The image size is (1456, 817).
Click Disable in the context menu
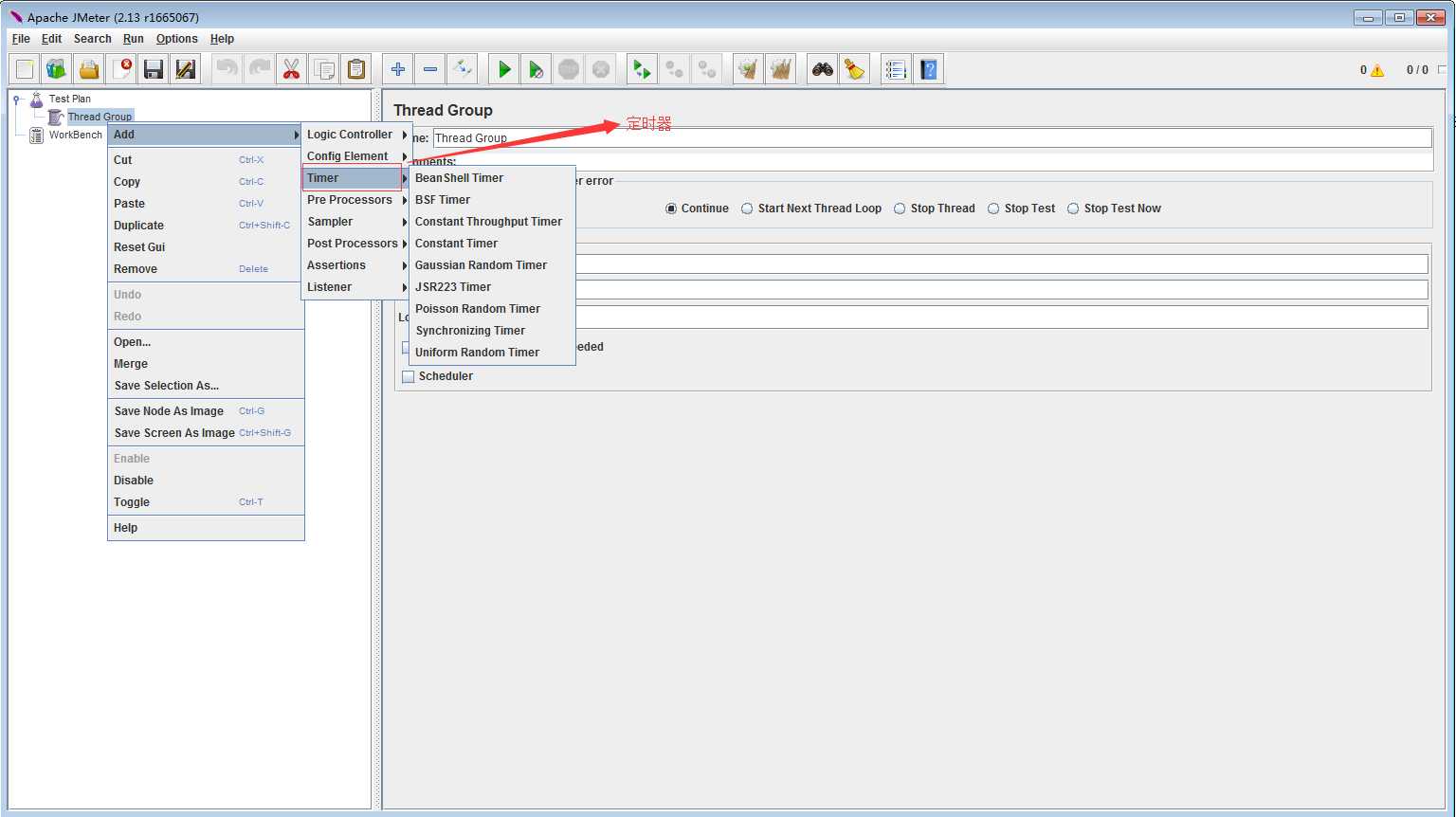[x=206, y=481]
